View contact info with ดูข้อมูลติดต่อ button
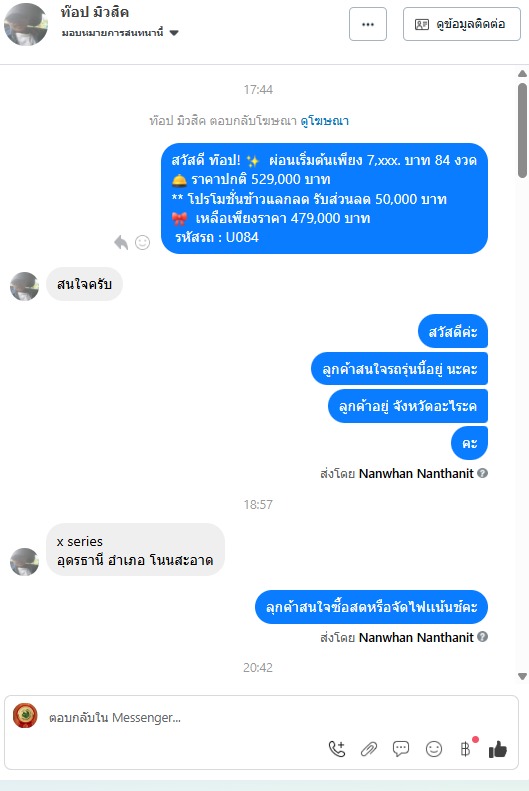Image resolution: width=529 pixels, height=791 pixels. 462,24
